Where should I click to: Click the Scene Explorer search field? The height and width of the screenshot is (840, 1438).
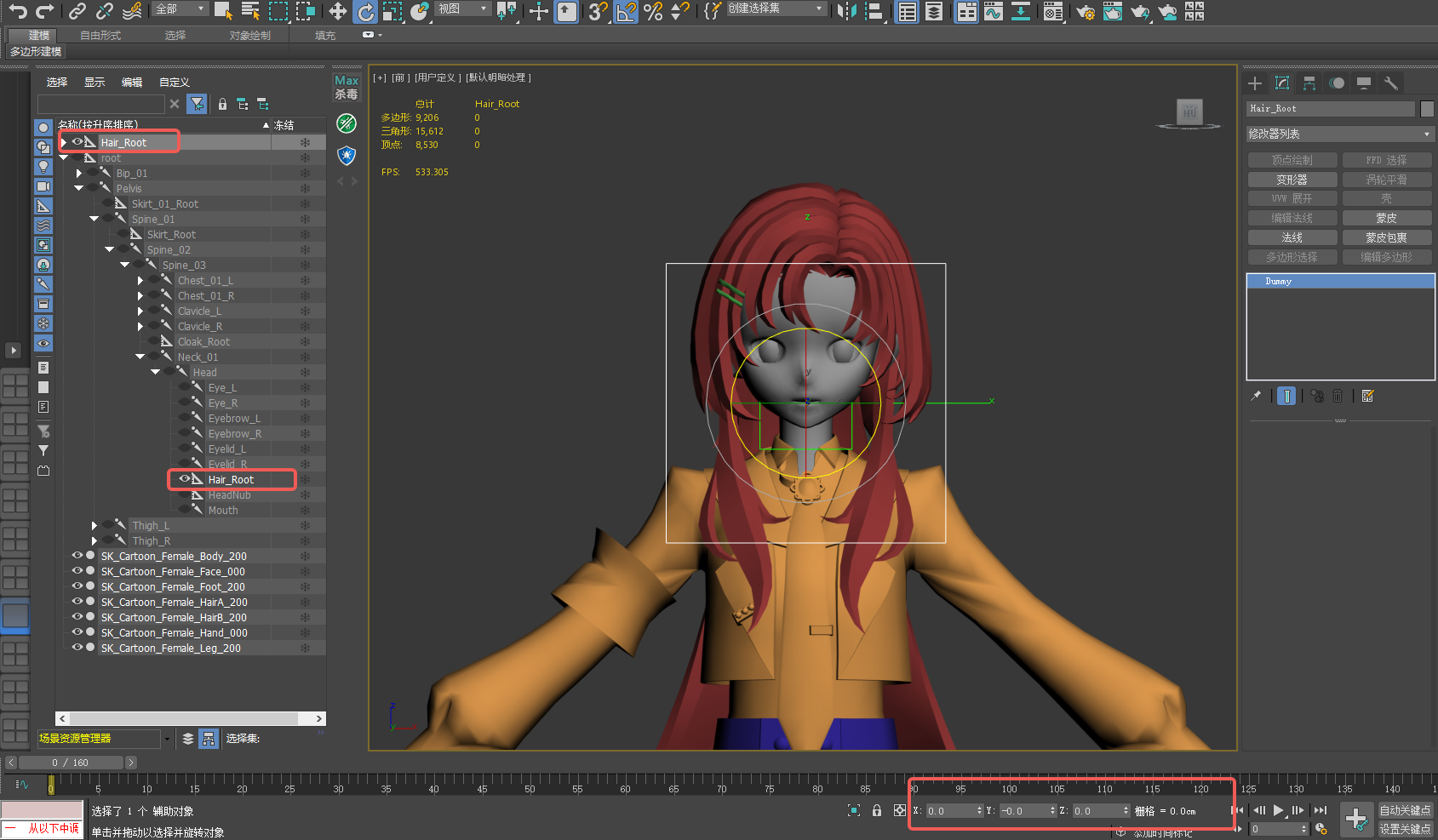click(x=100, y=104)
